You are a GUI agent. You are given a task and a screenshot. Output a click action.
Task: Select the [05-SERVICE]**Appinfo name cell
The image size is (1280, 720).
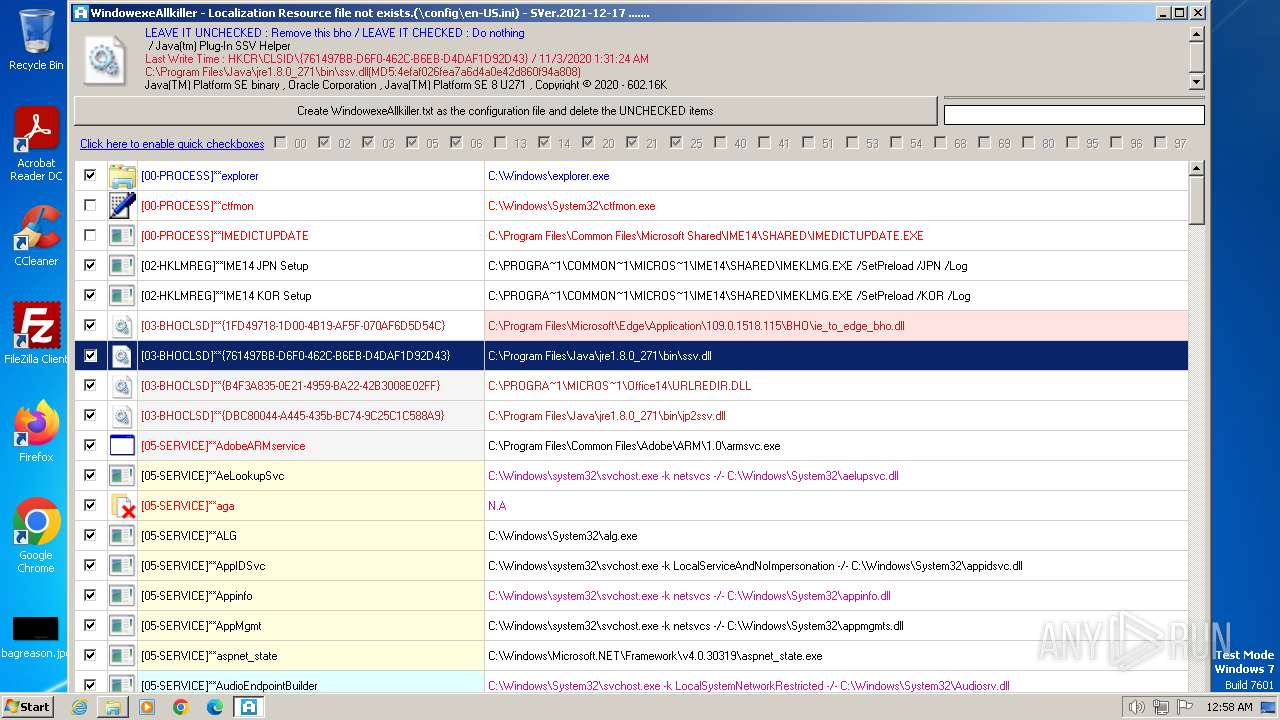point(311,596)
